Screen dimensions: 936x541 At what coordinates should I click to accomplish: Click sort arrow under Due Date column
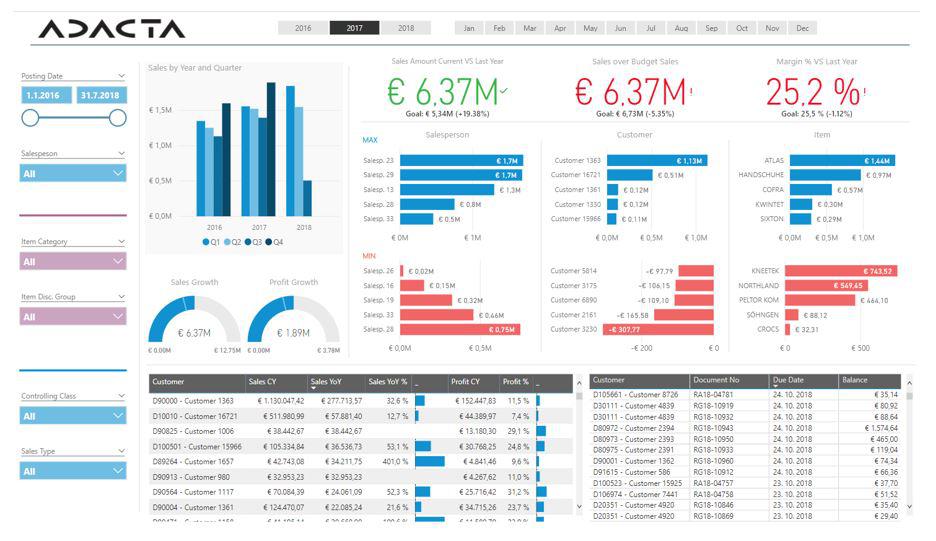point(775,387)
